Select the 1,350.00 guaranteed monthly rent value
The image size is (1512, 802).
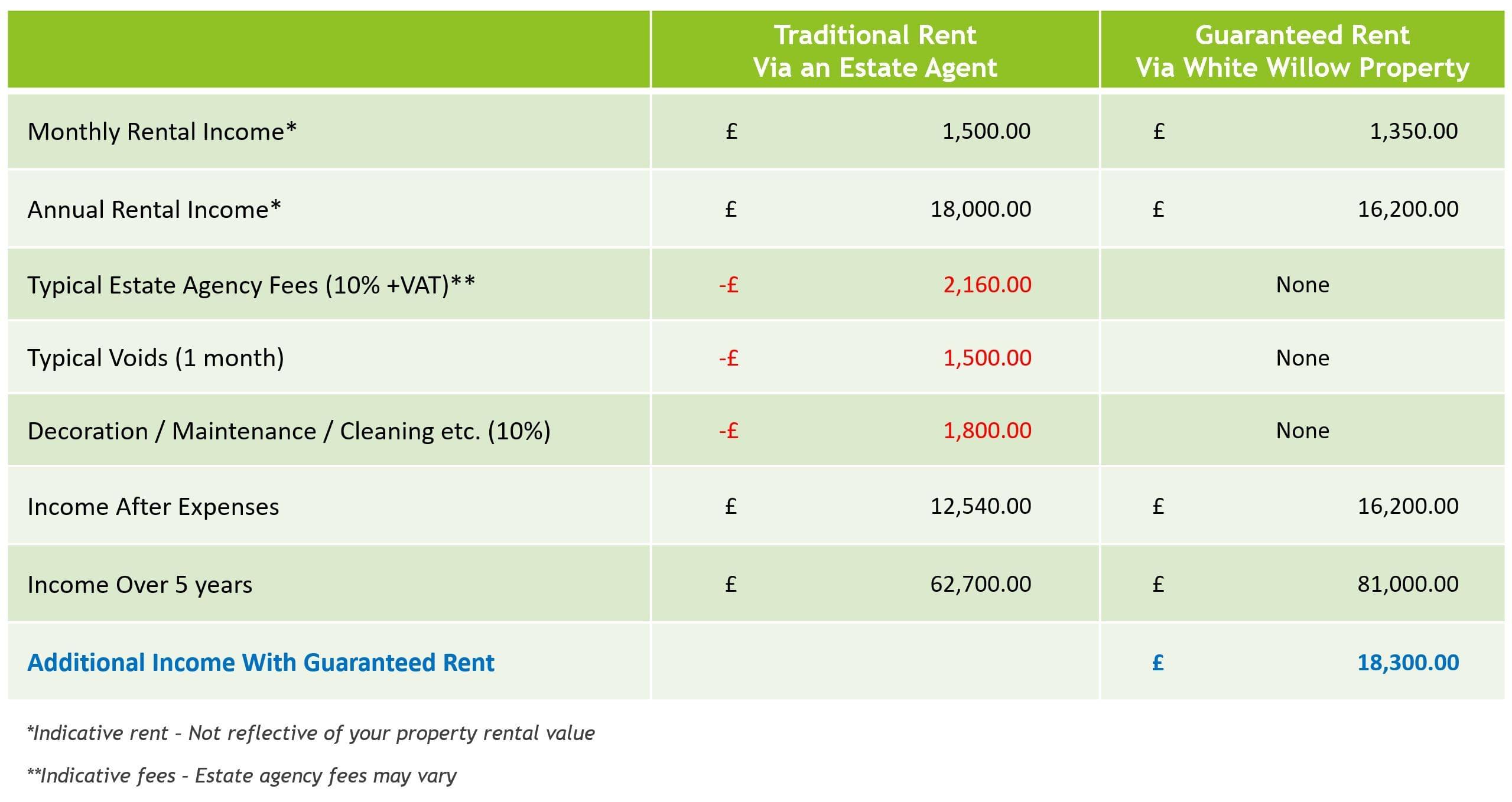pyautogui.click(x=1413, y=131)
